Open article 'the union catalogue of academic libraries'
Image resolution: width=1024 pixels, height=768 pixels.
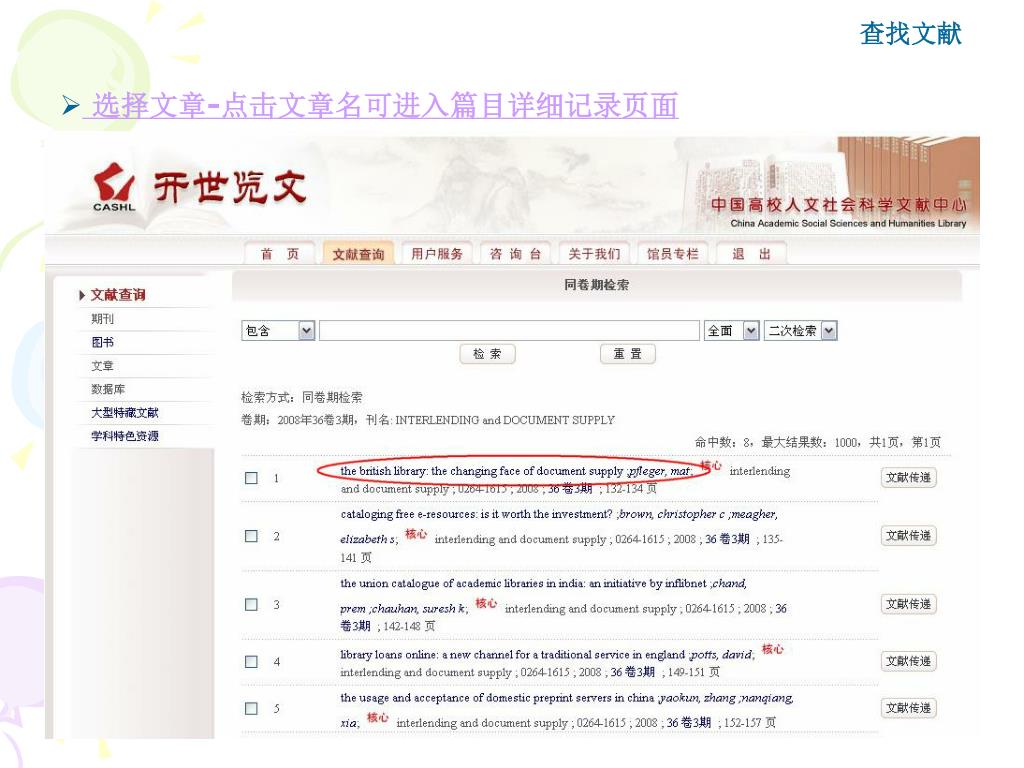(x=523, y=583)
